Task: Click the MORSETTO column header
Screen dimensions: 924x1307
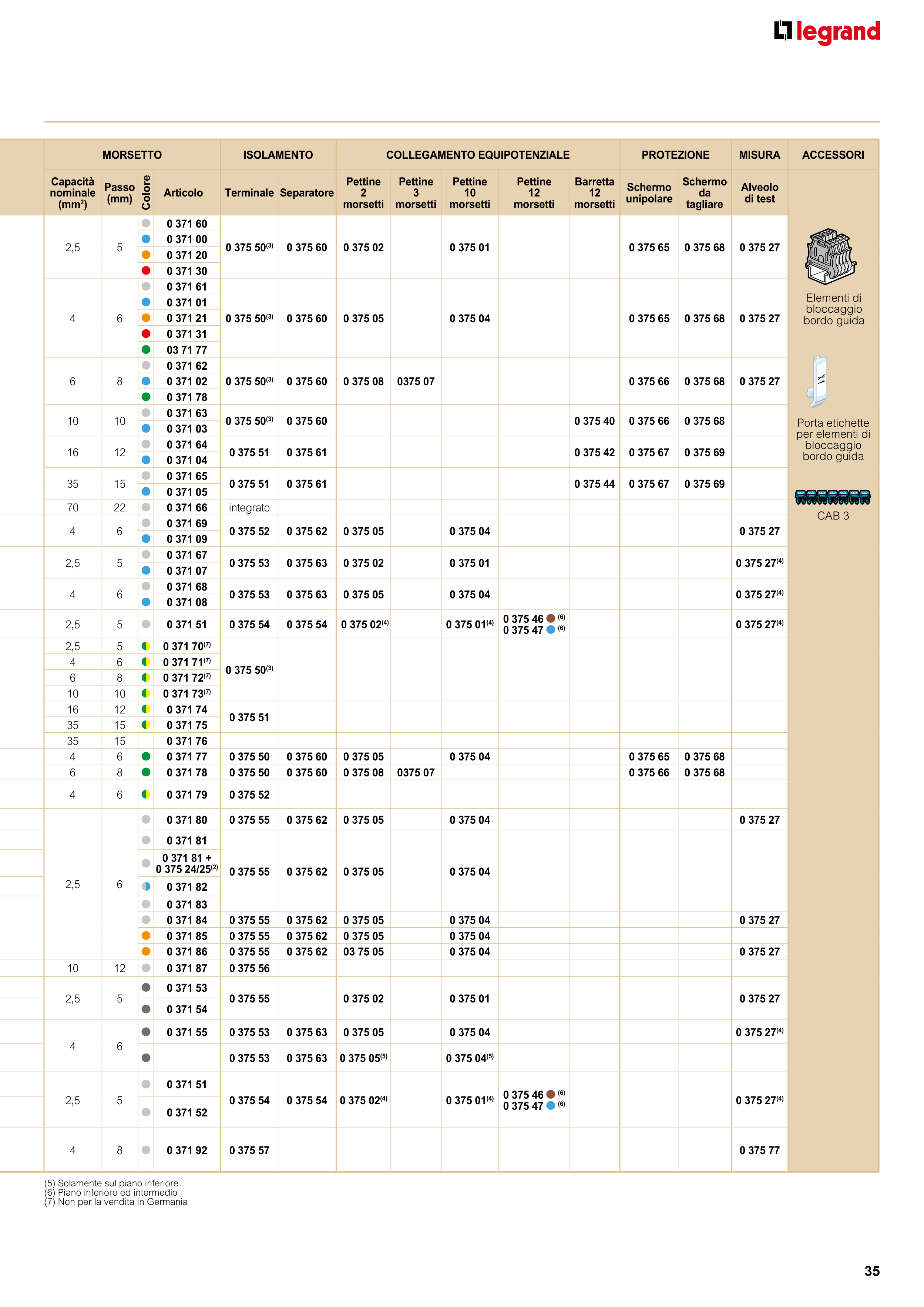Action: point(132,155)
